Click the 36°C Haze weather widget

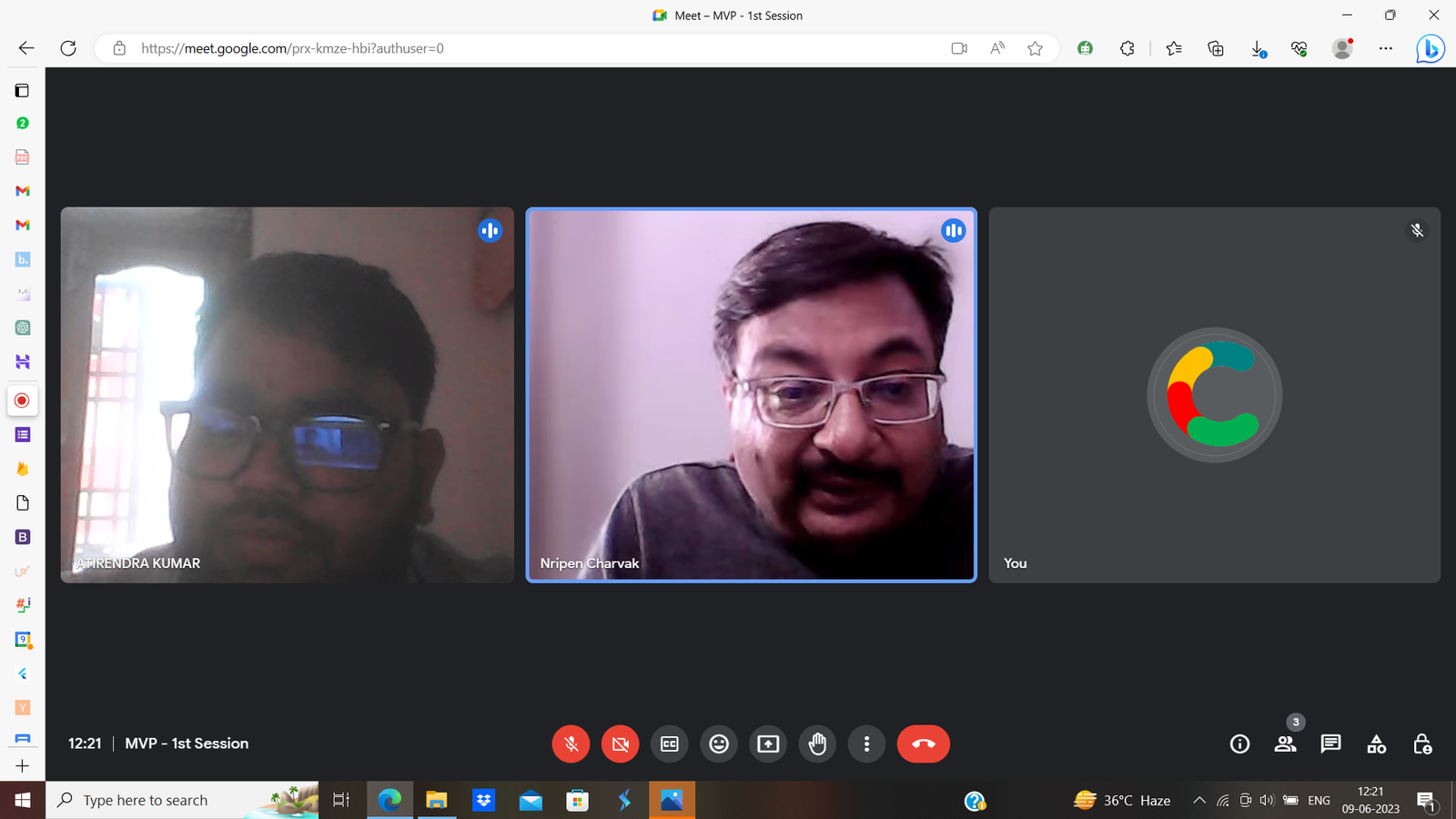1122,800
